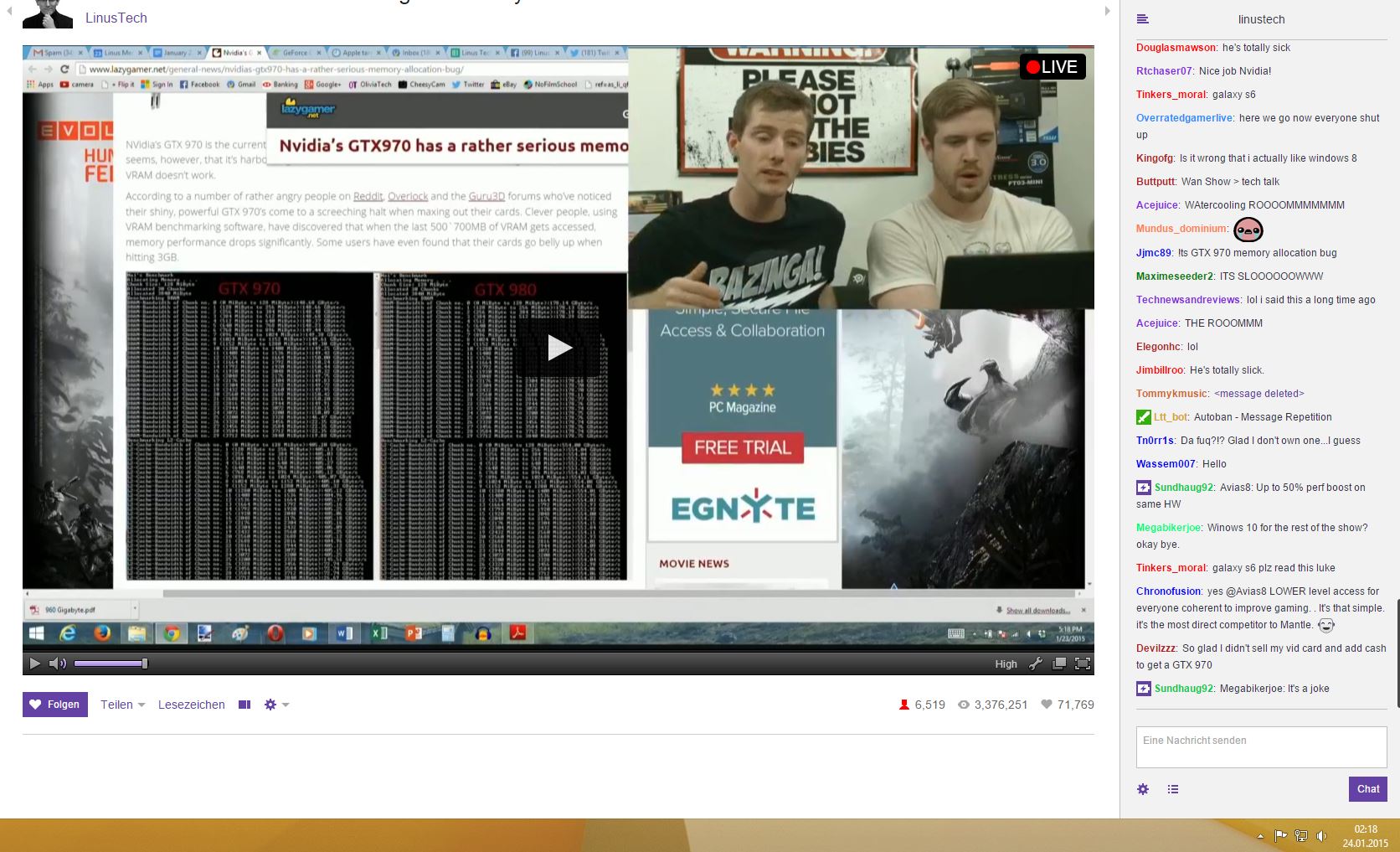Click the play icon in the player bar
The width and height of the screenshot is (1400, 852).
34,664
